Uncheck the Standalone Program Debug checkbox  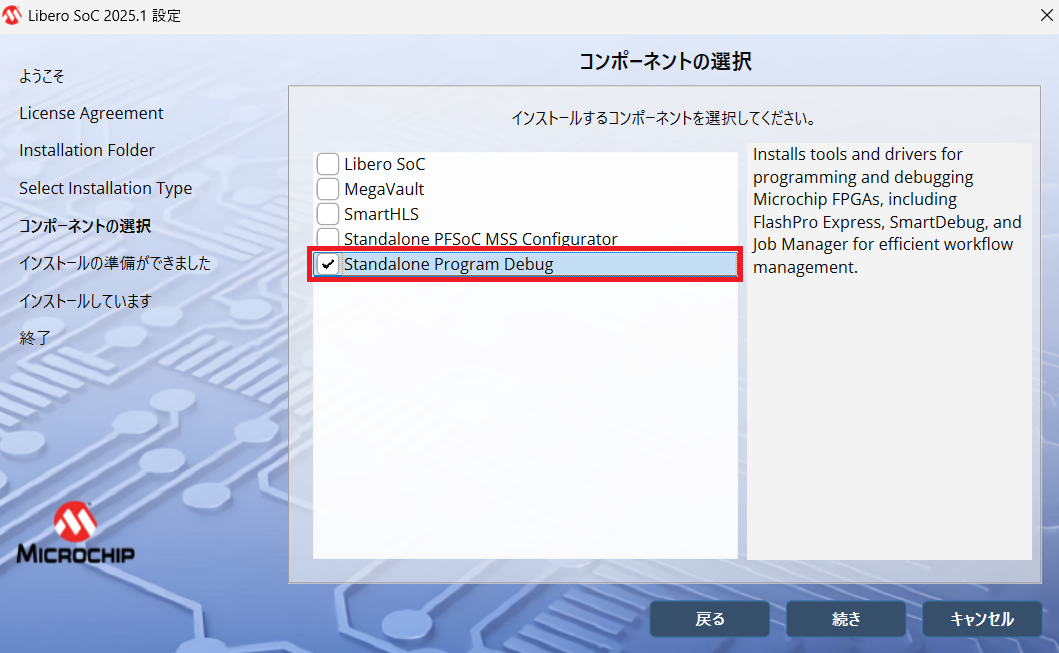(x=328, y=264)
